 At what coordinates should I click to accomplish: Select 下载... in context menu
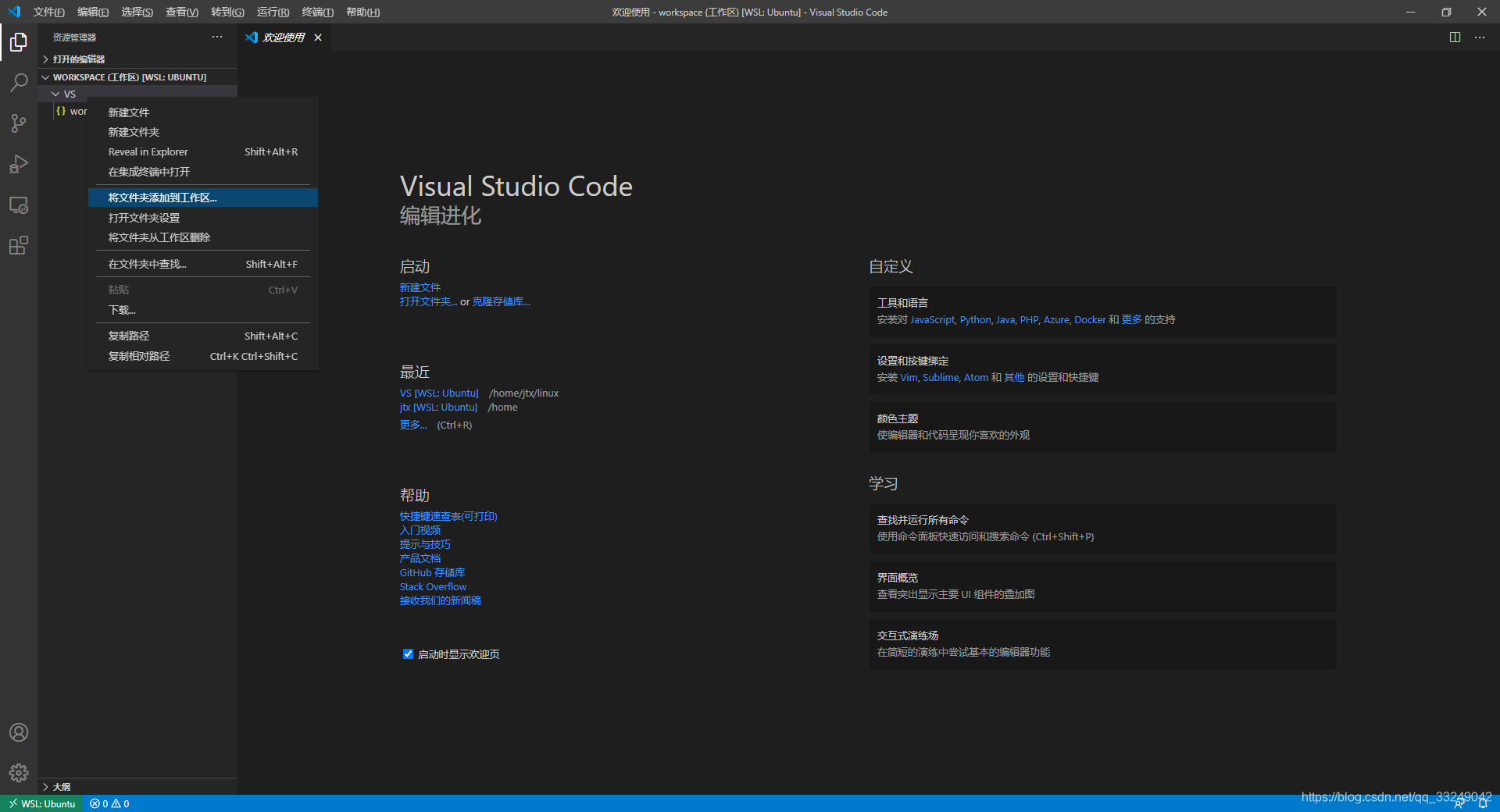tap(203, 310)
